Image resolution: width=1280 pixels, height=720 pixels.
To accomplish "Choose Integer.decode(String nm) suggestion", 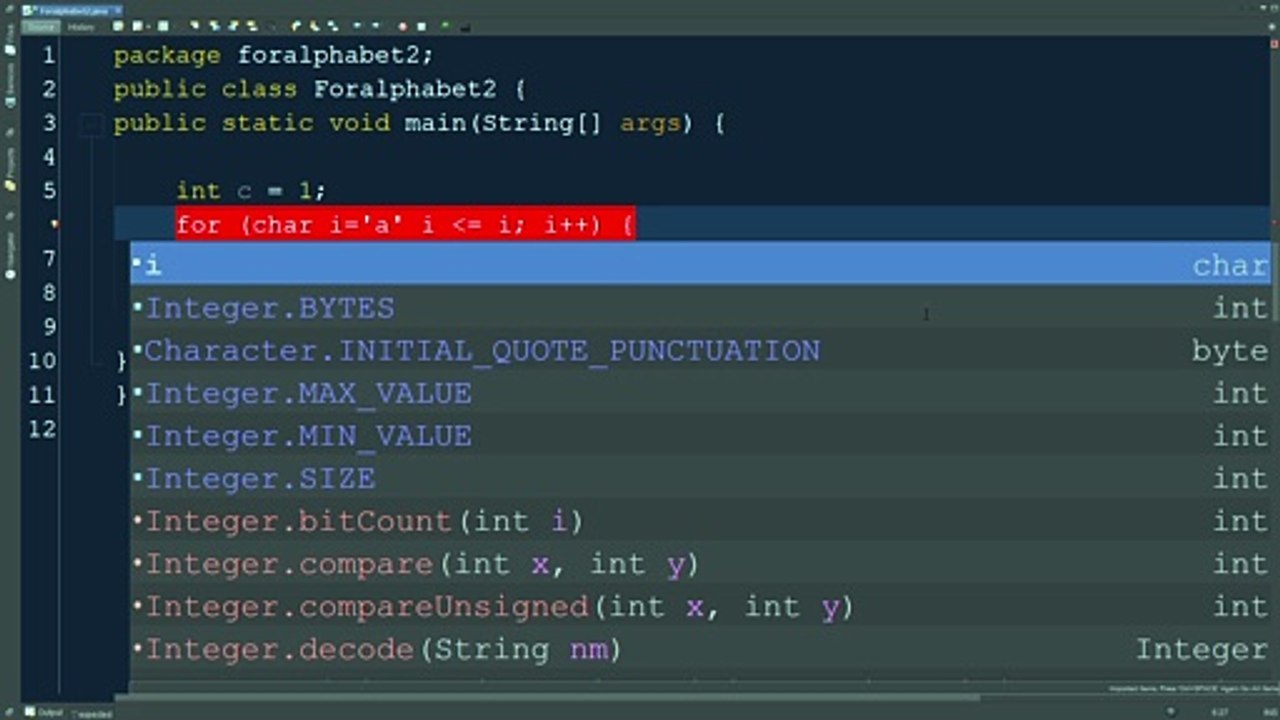I will tap(700, 650).
